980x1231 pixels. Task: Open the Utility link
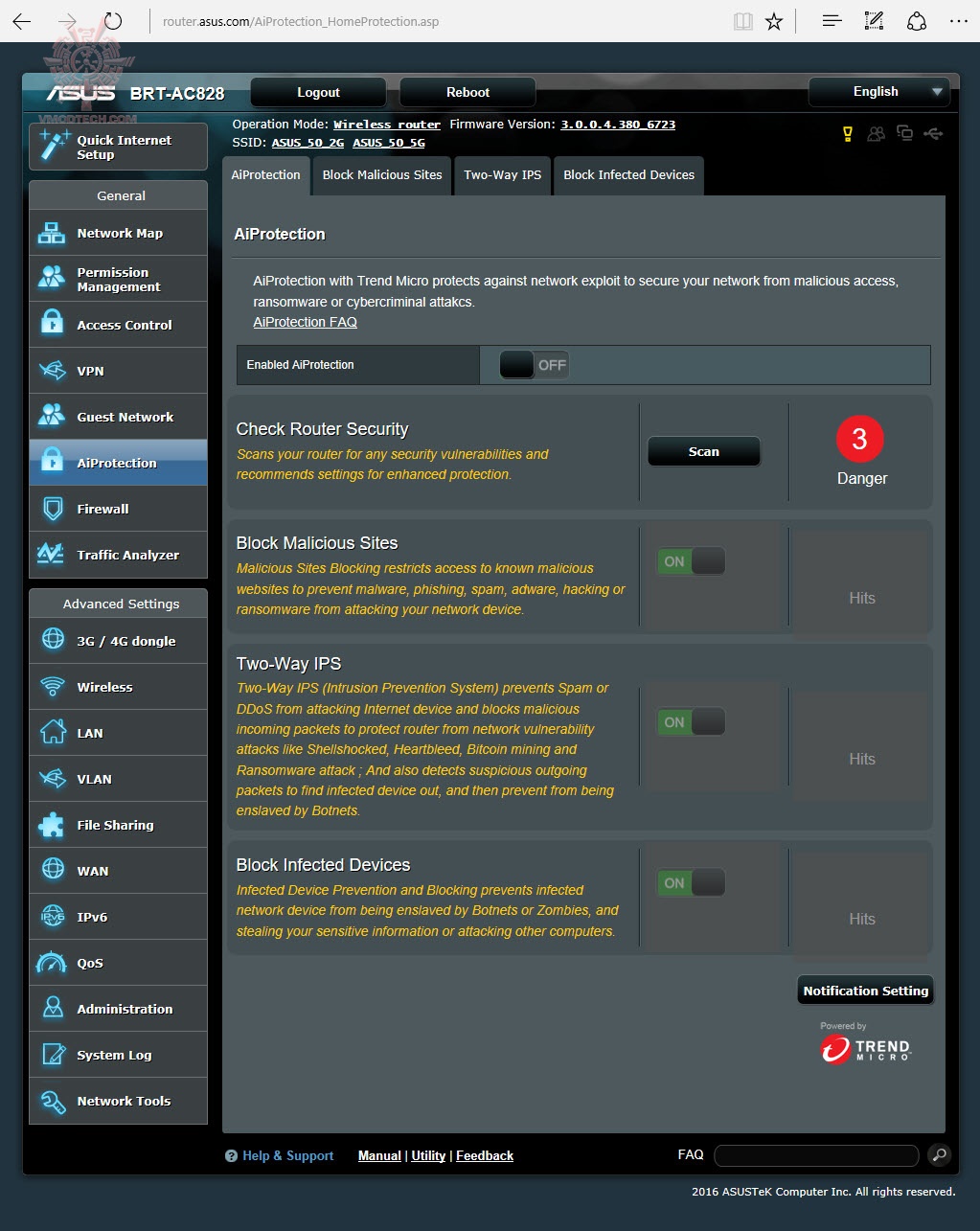click(428, 1155)
